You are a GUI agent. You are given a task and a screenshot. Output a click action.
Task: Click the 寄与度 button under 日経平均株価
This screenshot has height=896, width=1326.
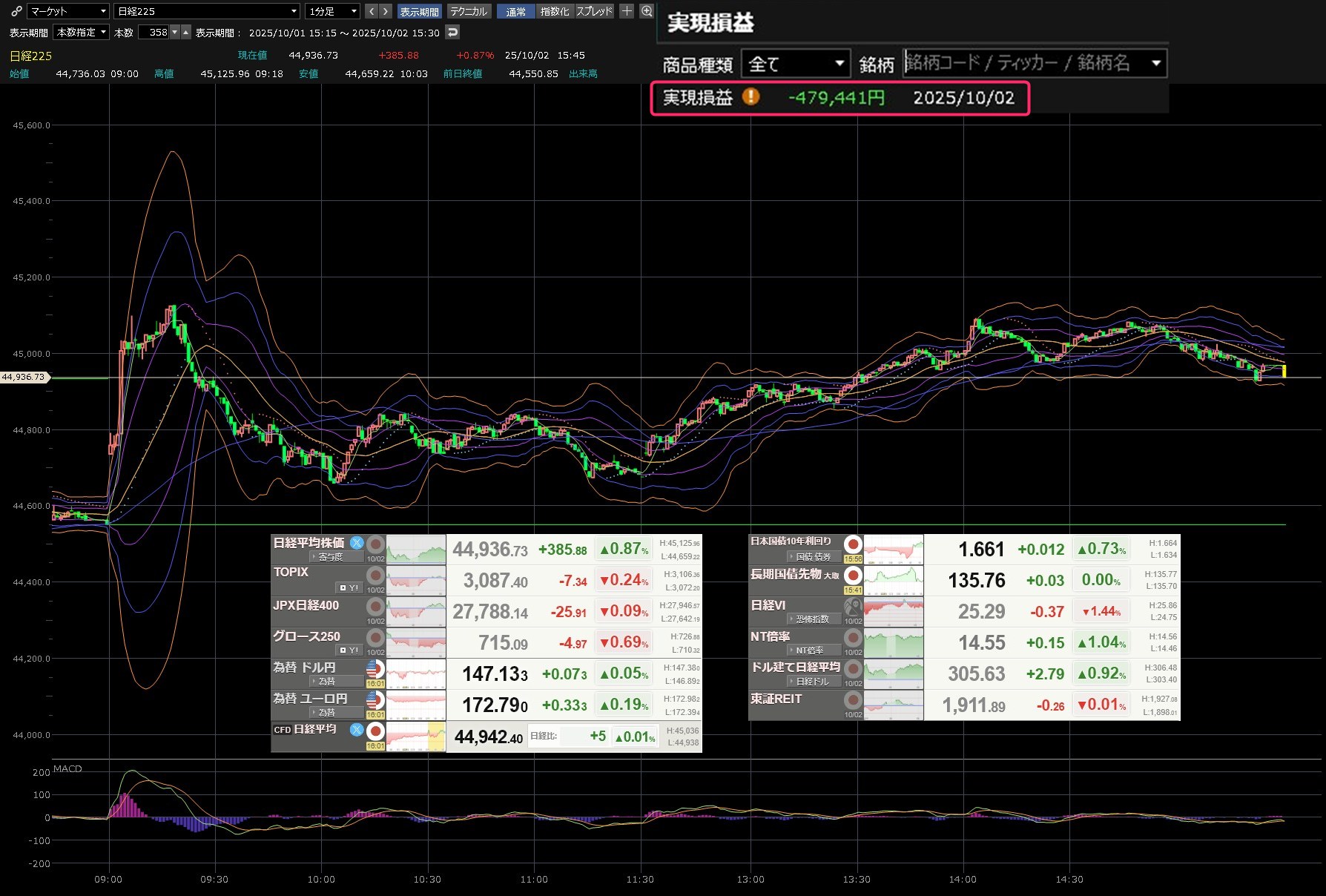tap(329, 557)
